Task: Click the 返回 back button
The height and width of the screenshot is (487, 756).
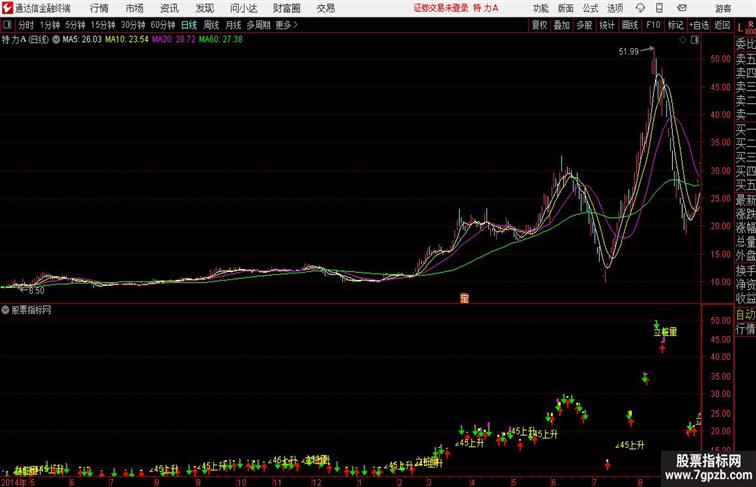Action: 722,25
